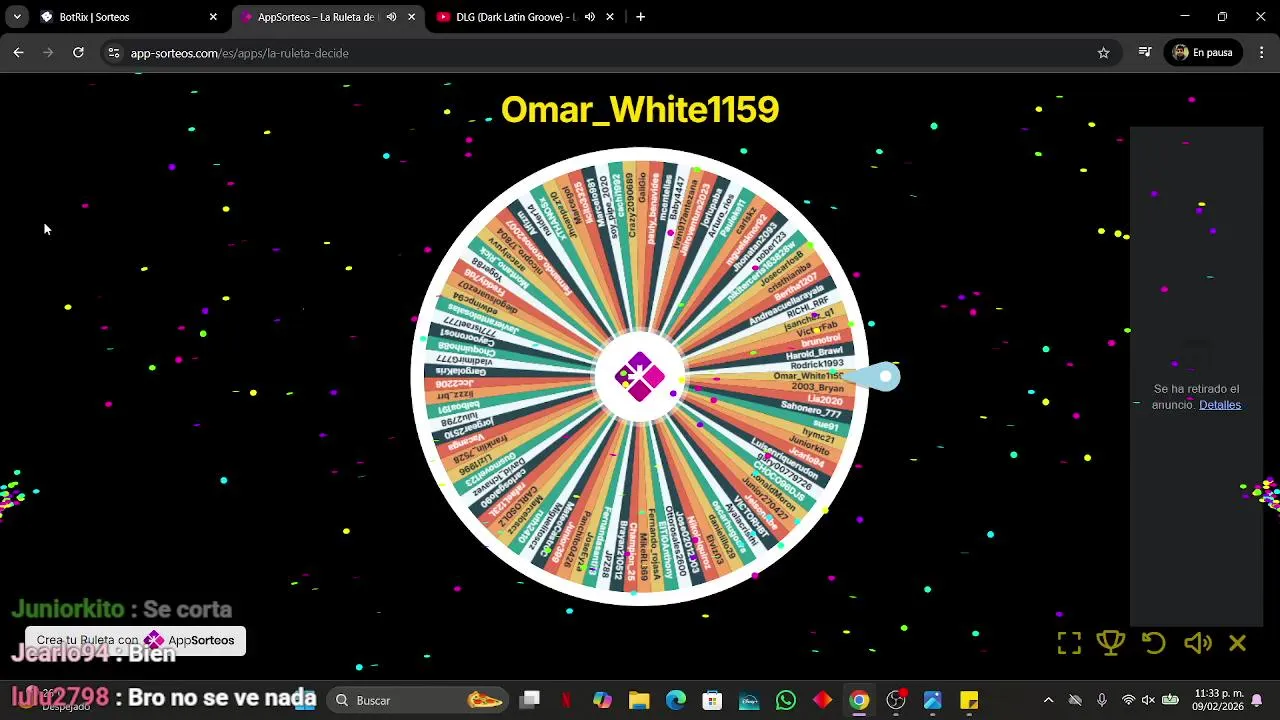Mute the roulette sound effects
Viewport: 1280px width, 720px height.
[x=1197, y=643]
